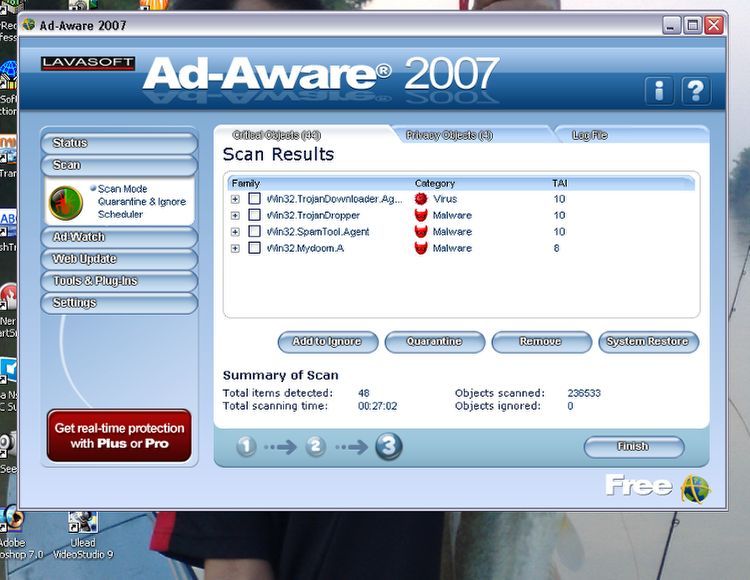Click the red bug scan icon in sidebar
The height and width of the screenshot is (580, 750).
tap(66, 203)
